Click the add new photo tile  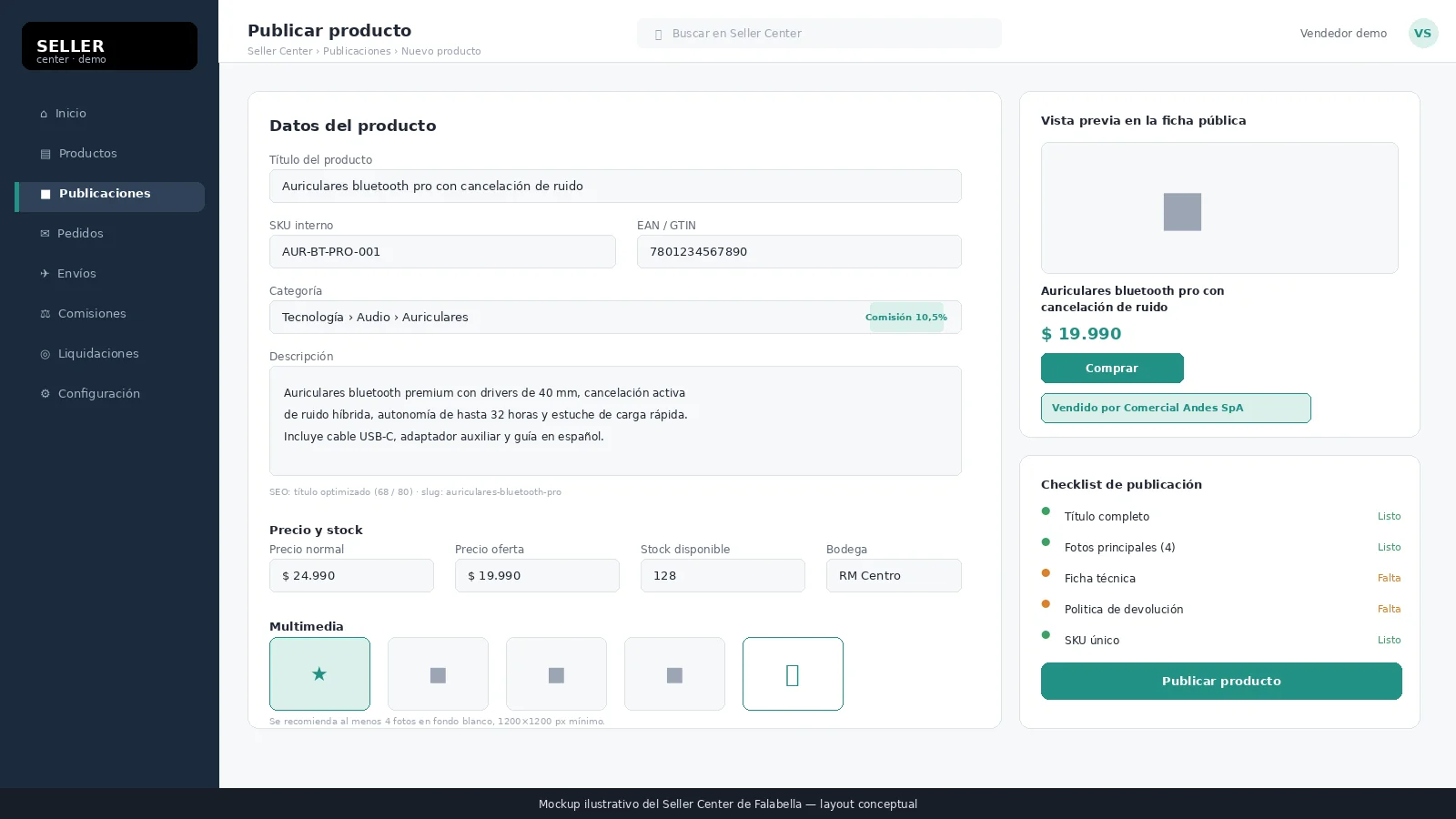pyautogui.click(x=793, y=673)
